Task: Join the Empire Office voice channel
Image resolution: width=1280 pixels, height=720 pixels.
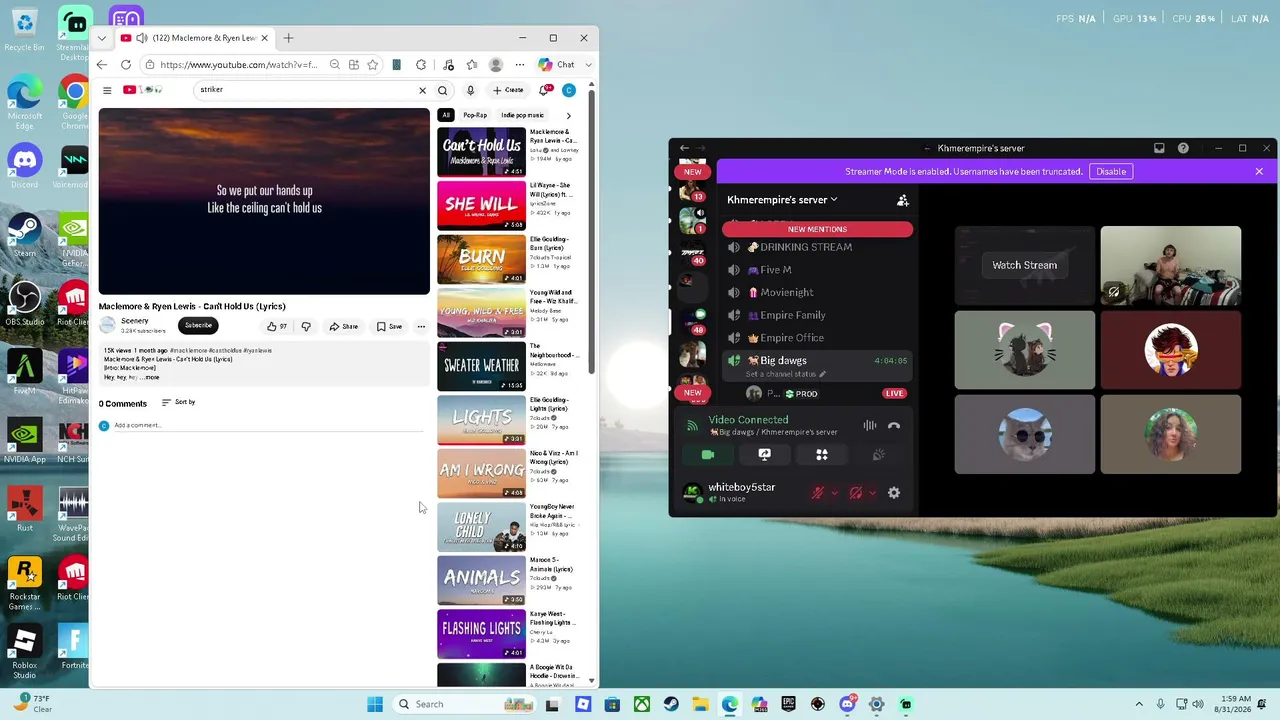Action: [816, 338]
